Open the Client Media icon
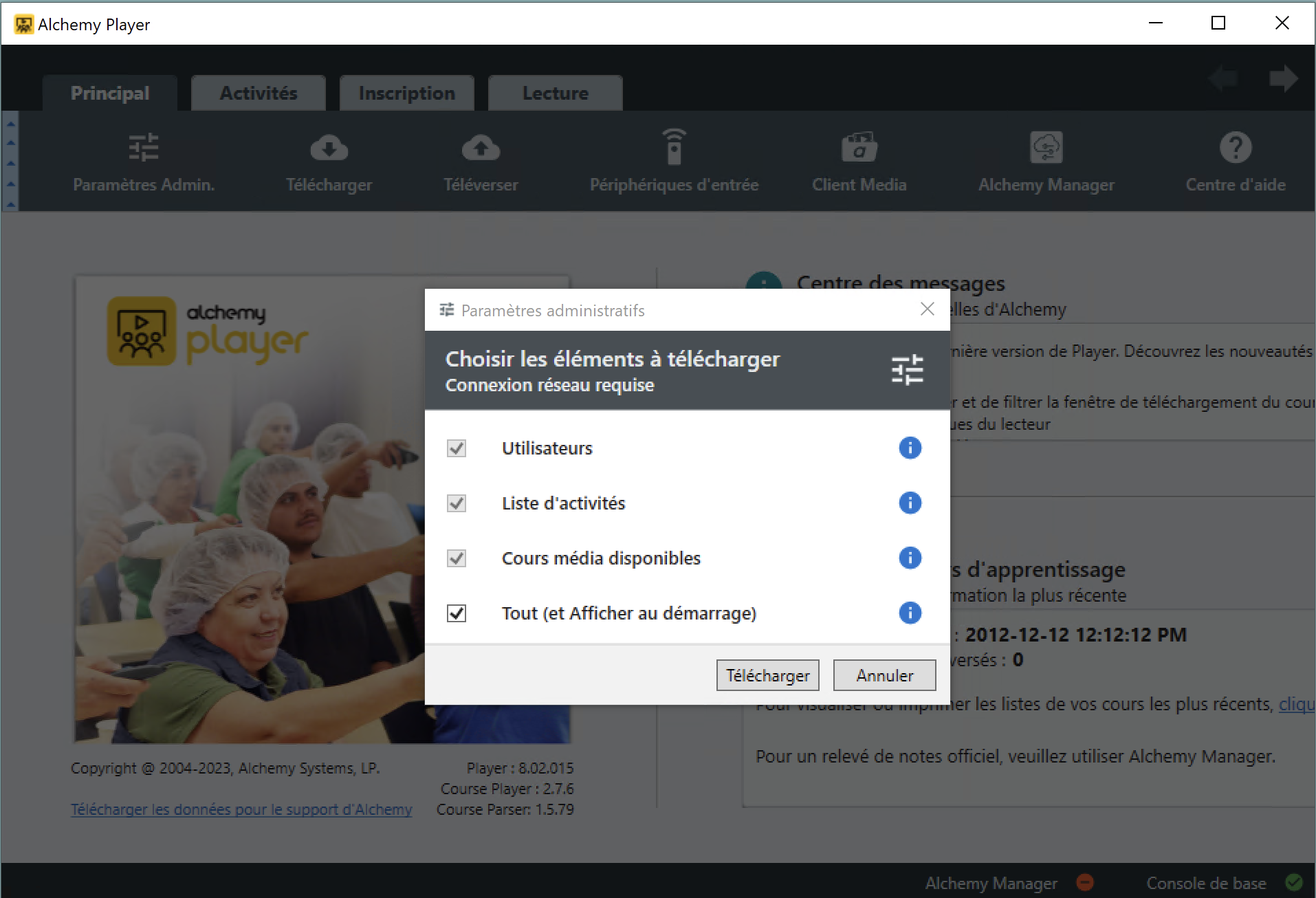 [x=859, y=148]
